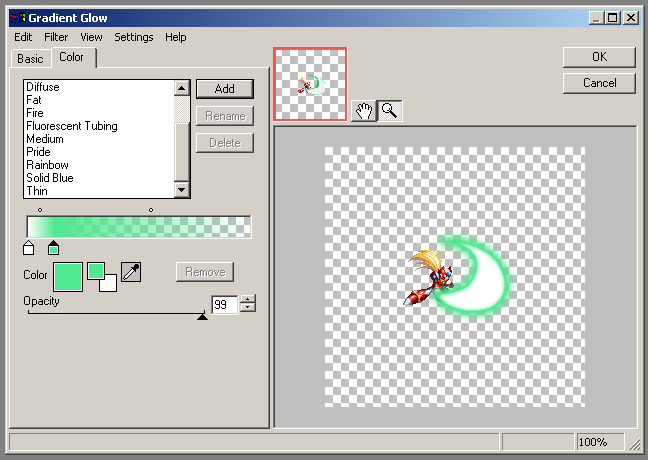648x460 pixels.
Task: Click the left opacity stop above gradient
Action: click(x=39, y=210)
